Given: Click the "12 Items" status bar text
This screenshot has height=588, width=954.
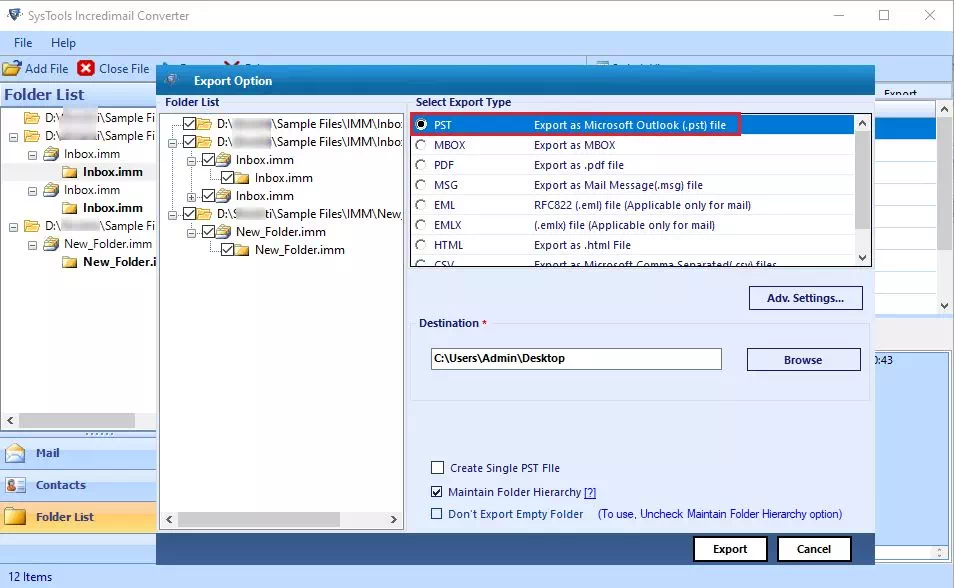Looking at the screenshot, I should pos(30,576).
